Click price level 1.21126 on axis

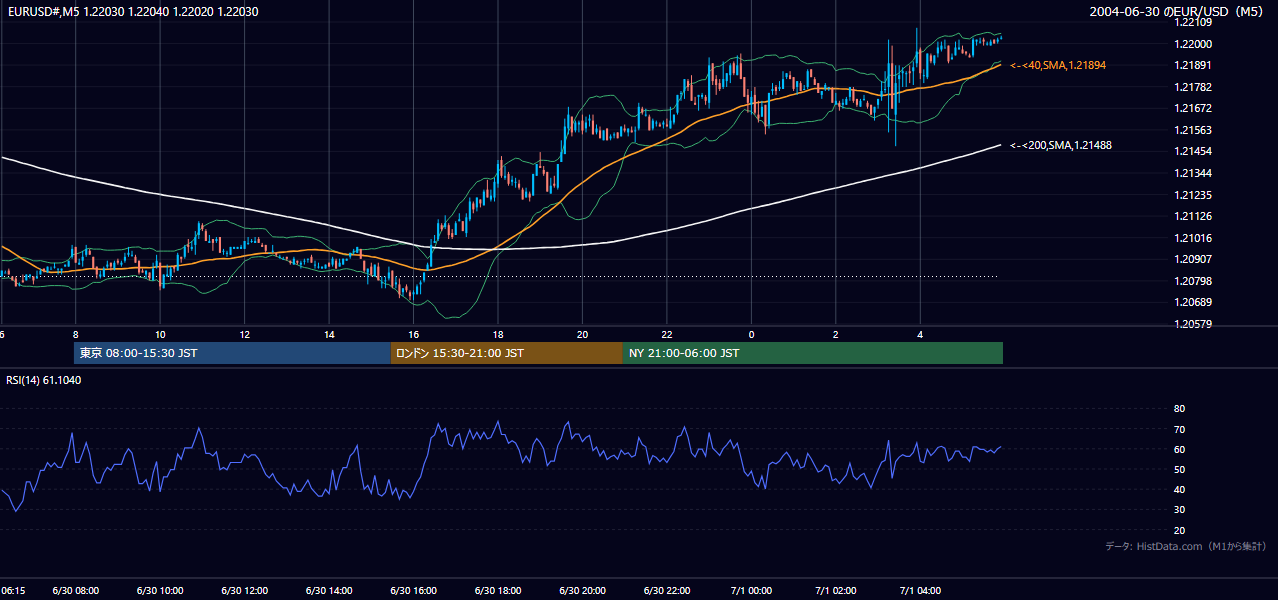[1193, 216]
